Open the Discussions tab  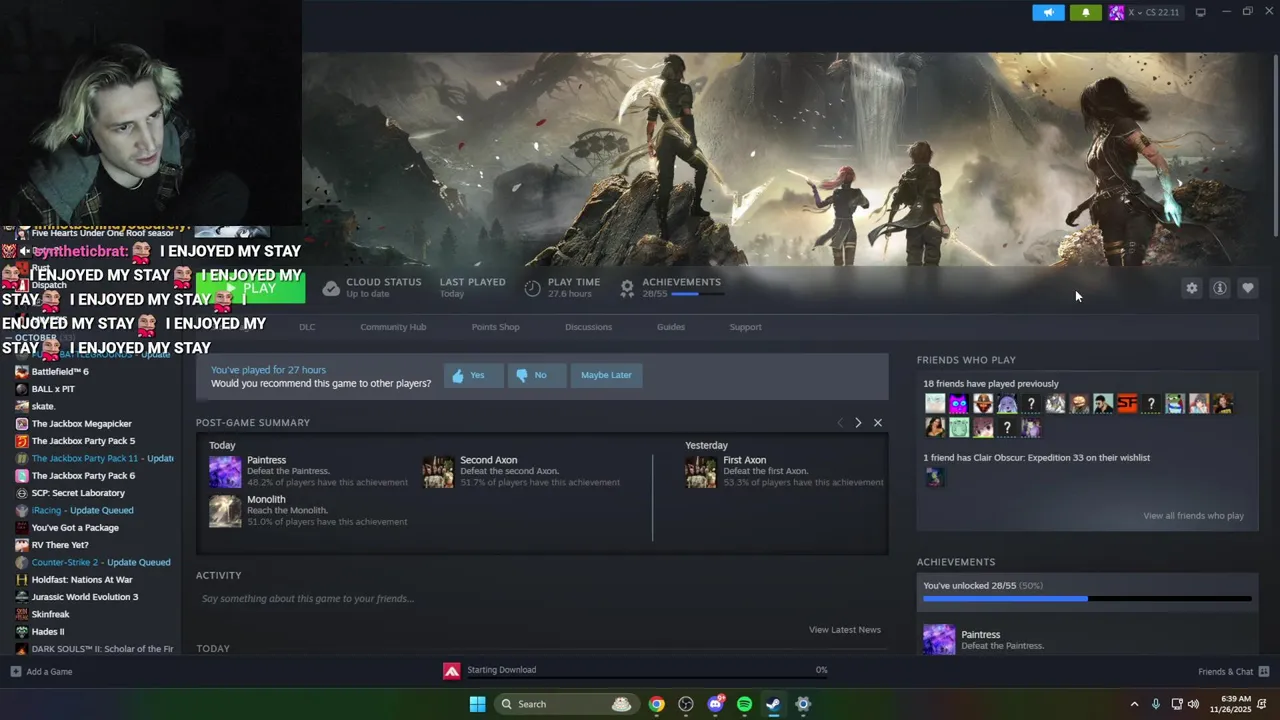point(588,327)
